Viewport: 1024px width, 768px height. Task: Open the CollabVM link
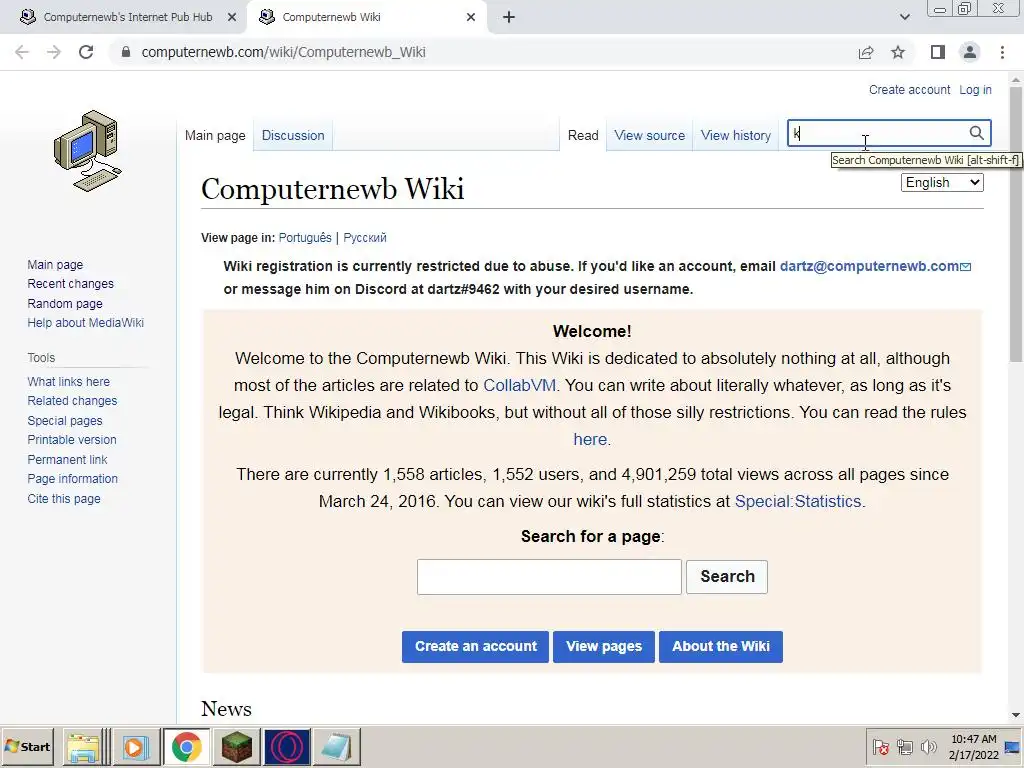[x=519, y=385]
